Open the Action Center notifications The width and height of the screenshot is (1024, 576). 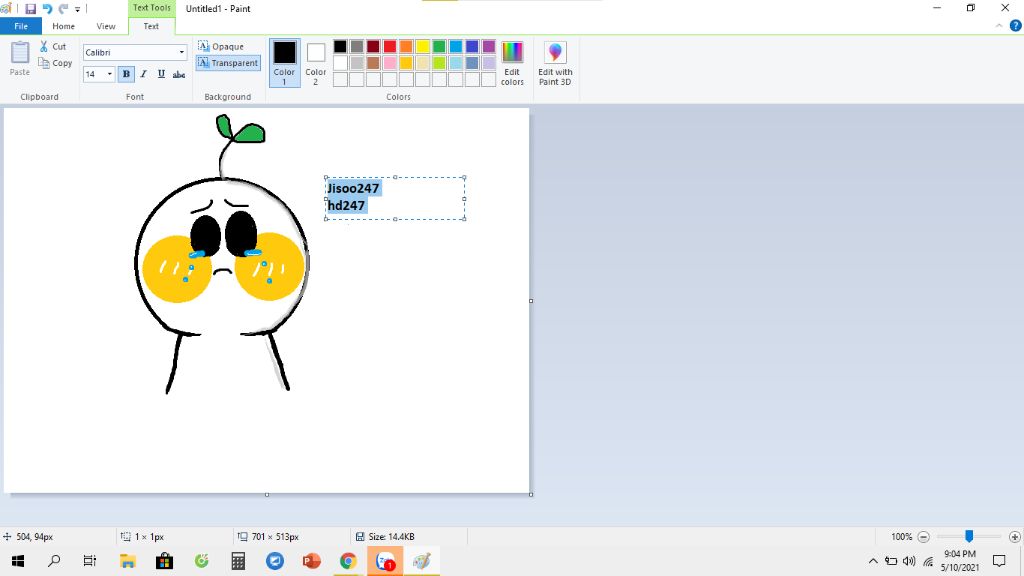[999, 561]
